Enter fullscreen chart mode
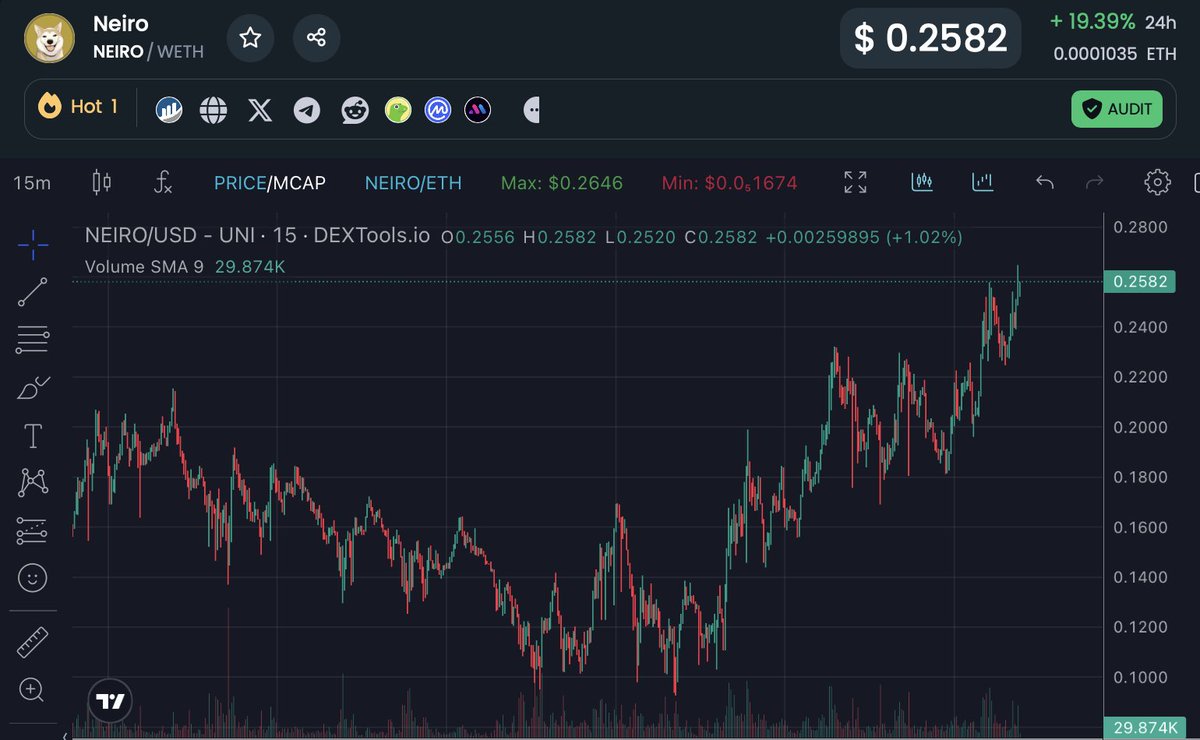The height and width of the screenshot is (740, 1200). click(855, 182)
